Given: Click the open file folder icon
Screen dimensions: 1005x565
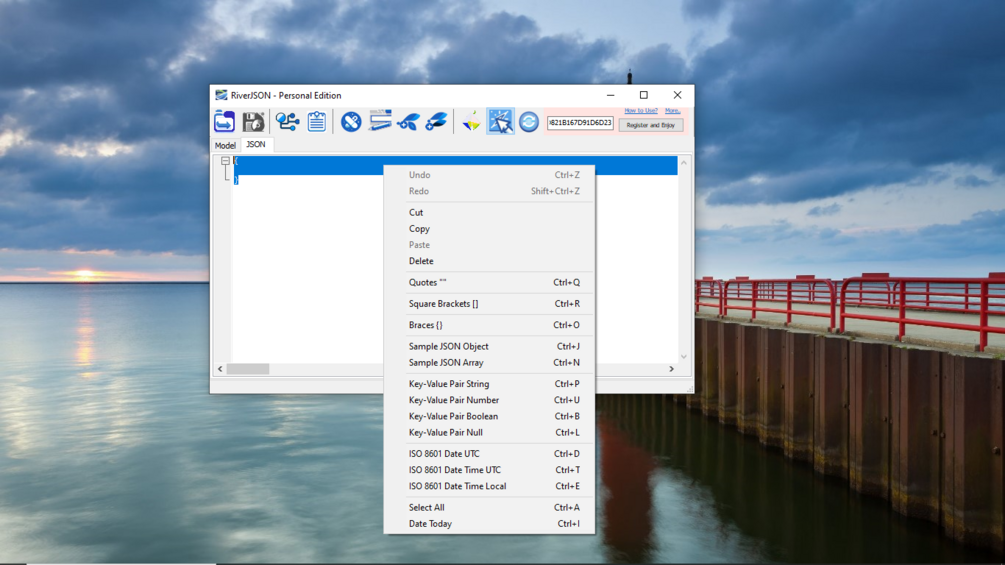Looking at the screenshot, I should [x=224, y=121].
